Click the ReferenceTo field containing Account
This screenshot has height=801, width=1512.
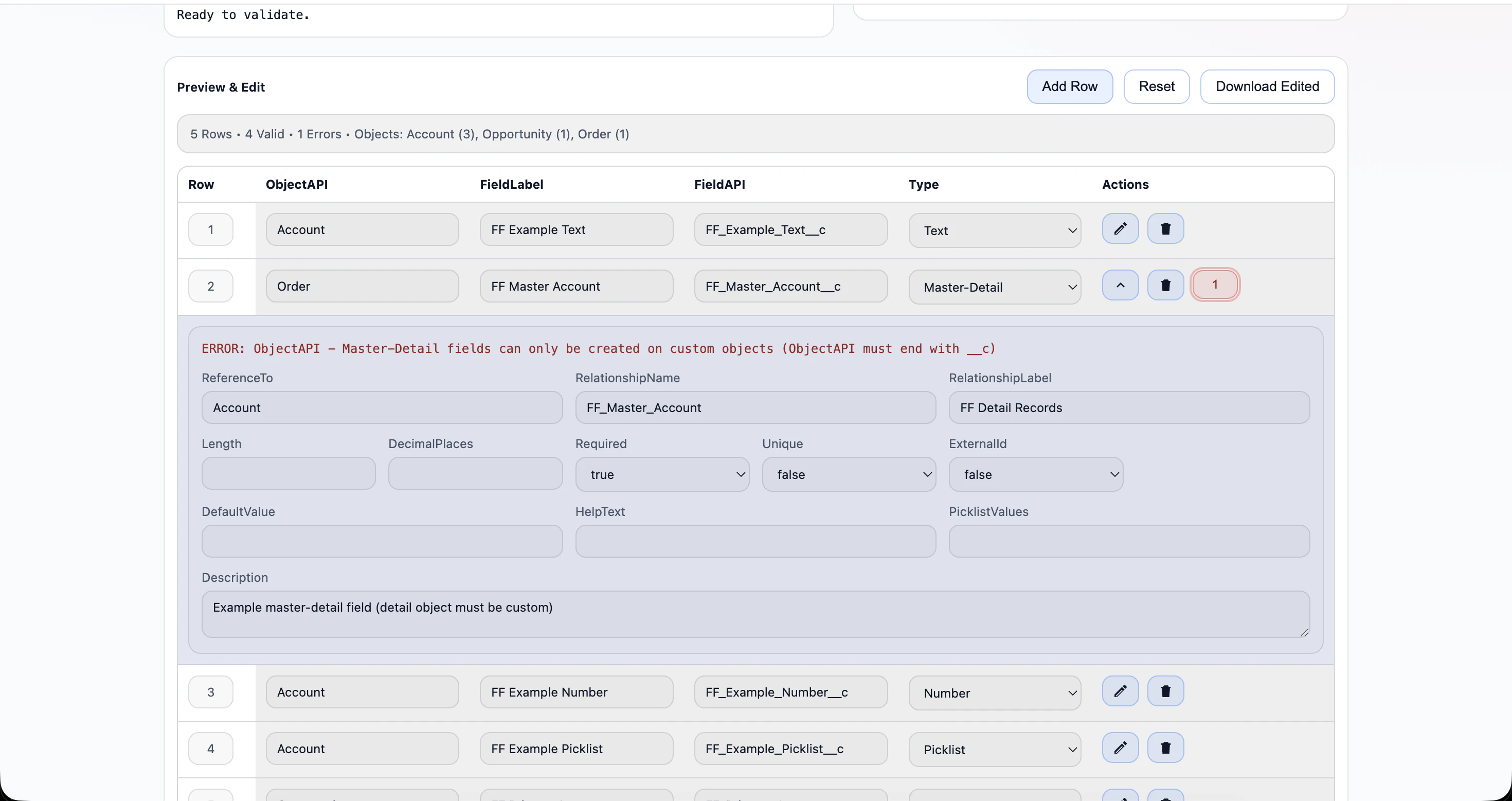[x=382, y=407]
